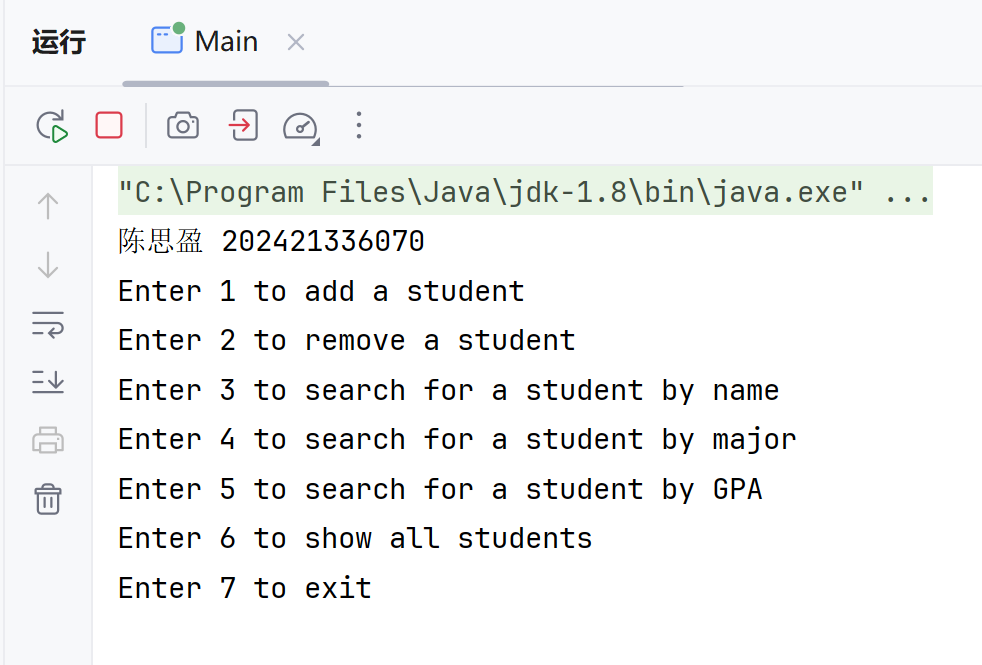This screenshot has width=982, height=665.
Task: Click the "Enter 6 to show all students" line
Action: [x=355, y=538]
